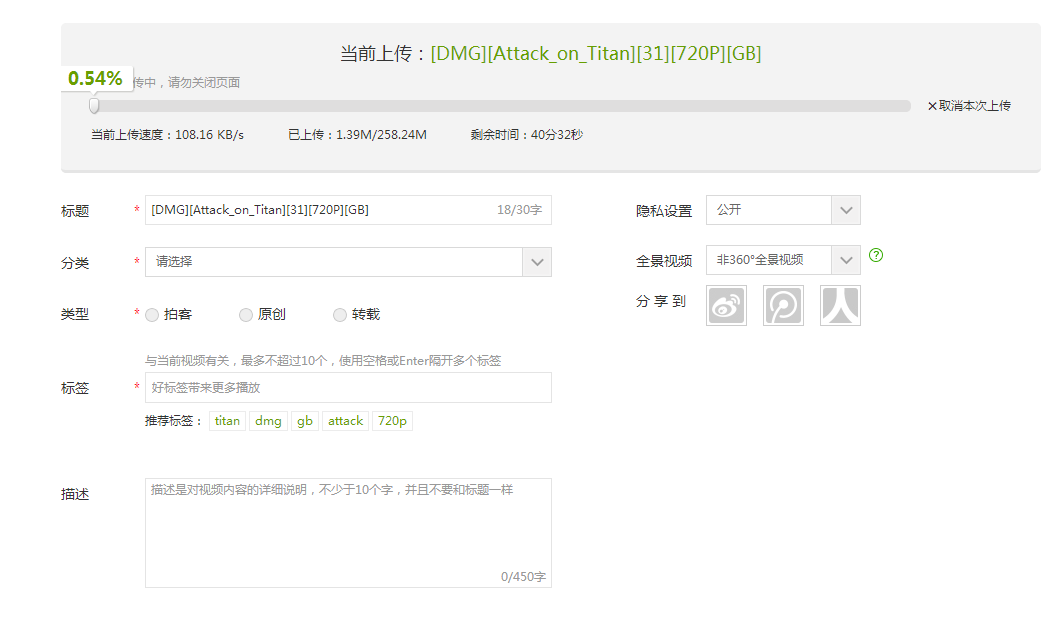Add the recommended tag titan

(227, 421)
